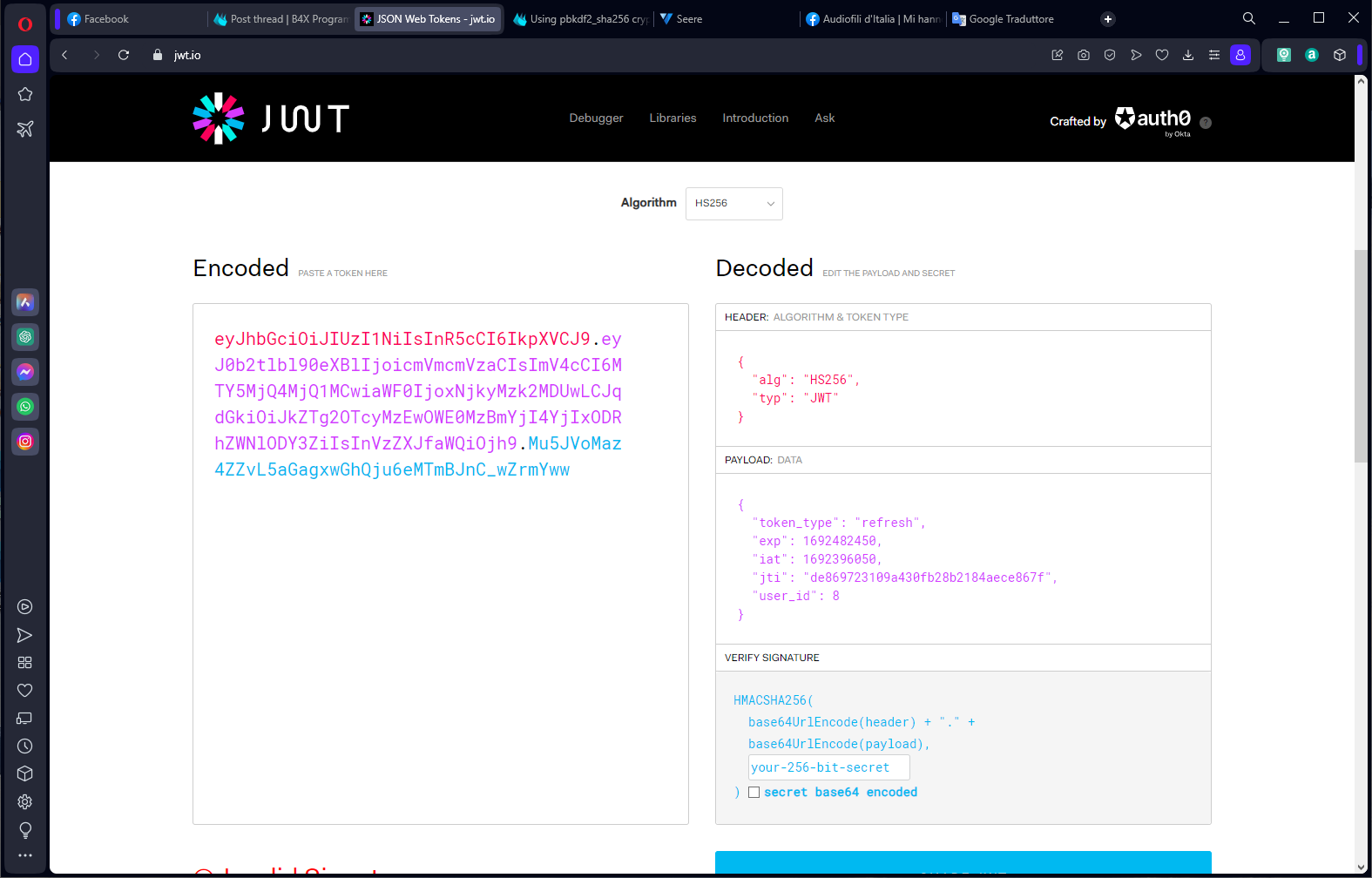Open History clock icon in sidebar
Image resolution: width=1372 pixels, height=878 pixels.
(x=25, y=746)
